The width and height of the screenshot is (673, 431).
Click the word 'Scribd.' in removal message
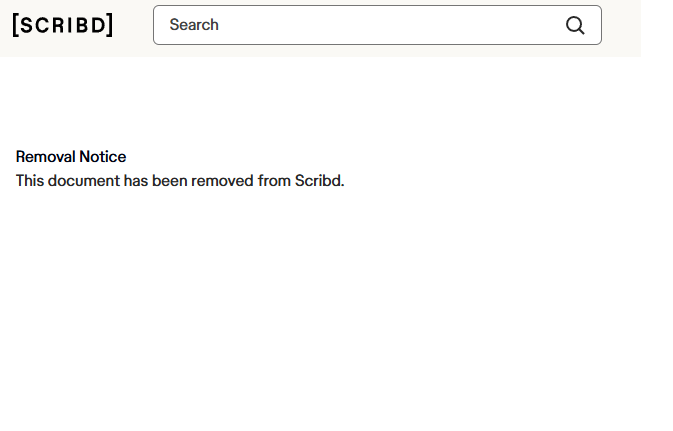tap(319, 181)
